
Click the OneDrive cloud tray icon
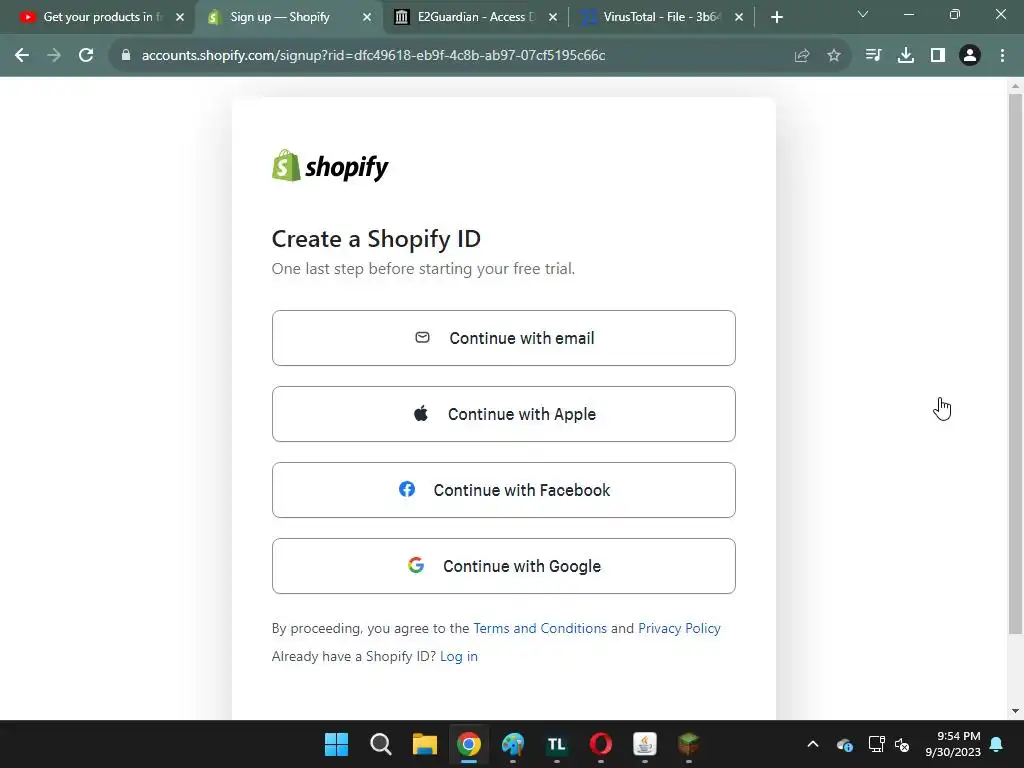click(x=844, y=744)
